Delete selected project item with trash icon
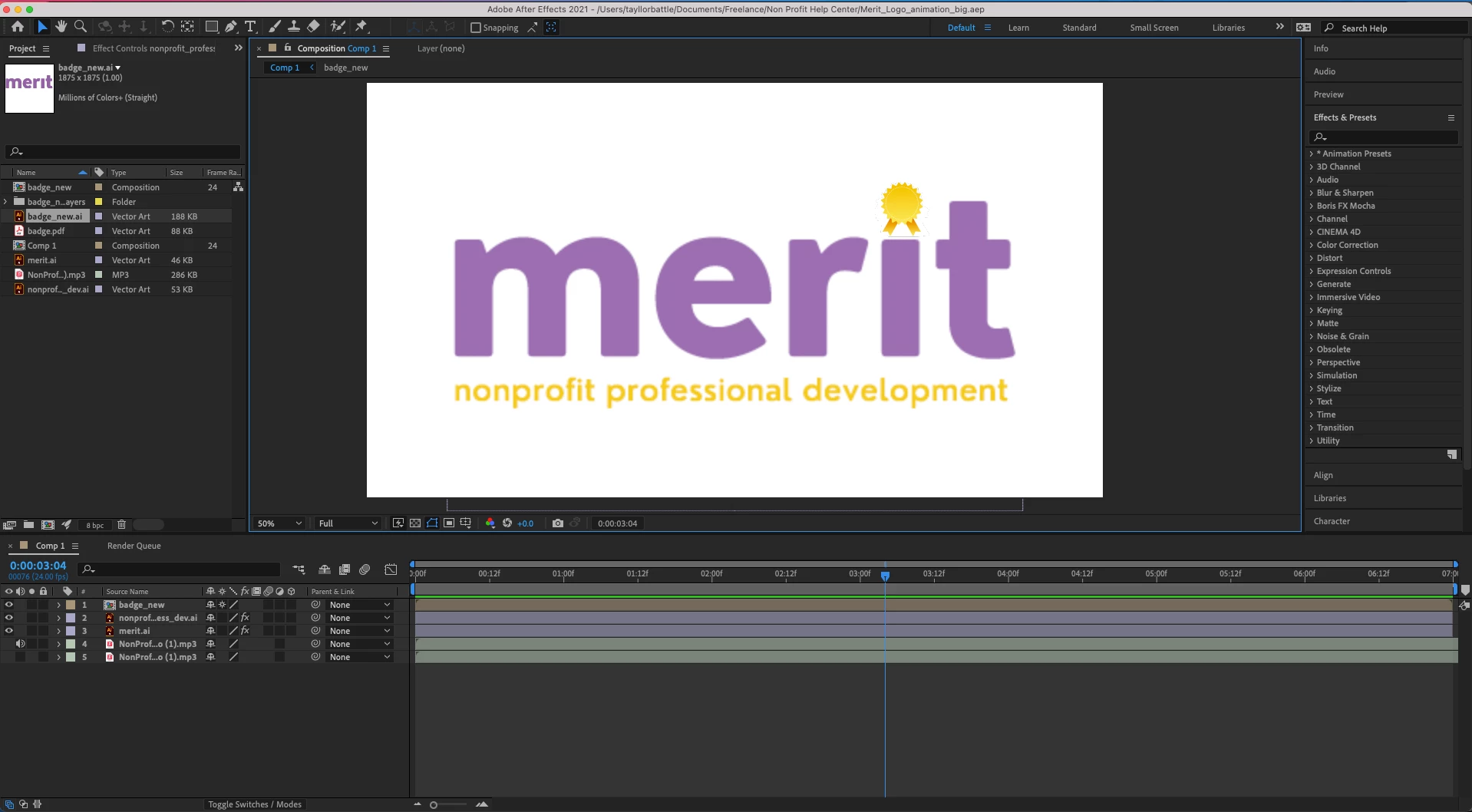Viewport: 1472px width, 812px height. click(x=121, y=525)
